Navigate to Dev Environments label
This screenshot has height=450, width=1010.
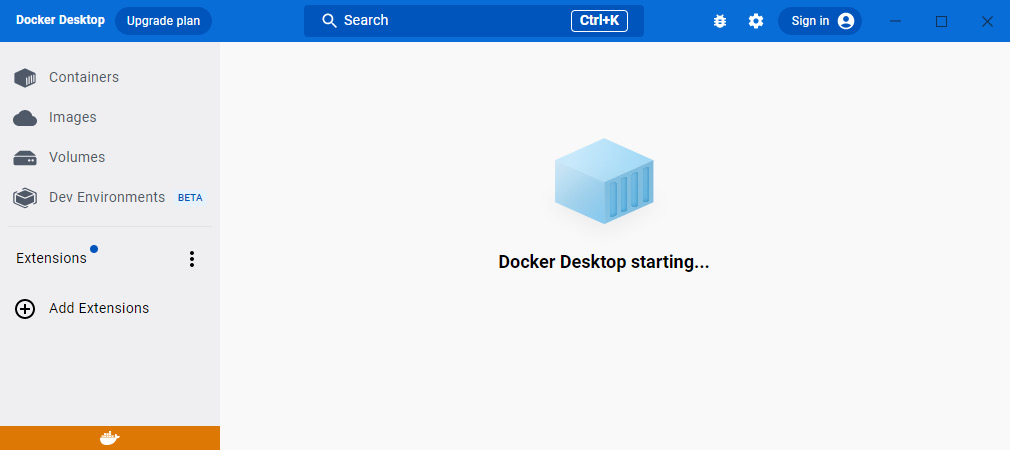click(x=107, y=197)
